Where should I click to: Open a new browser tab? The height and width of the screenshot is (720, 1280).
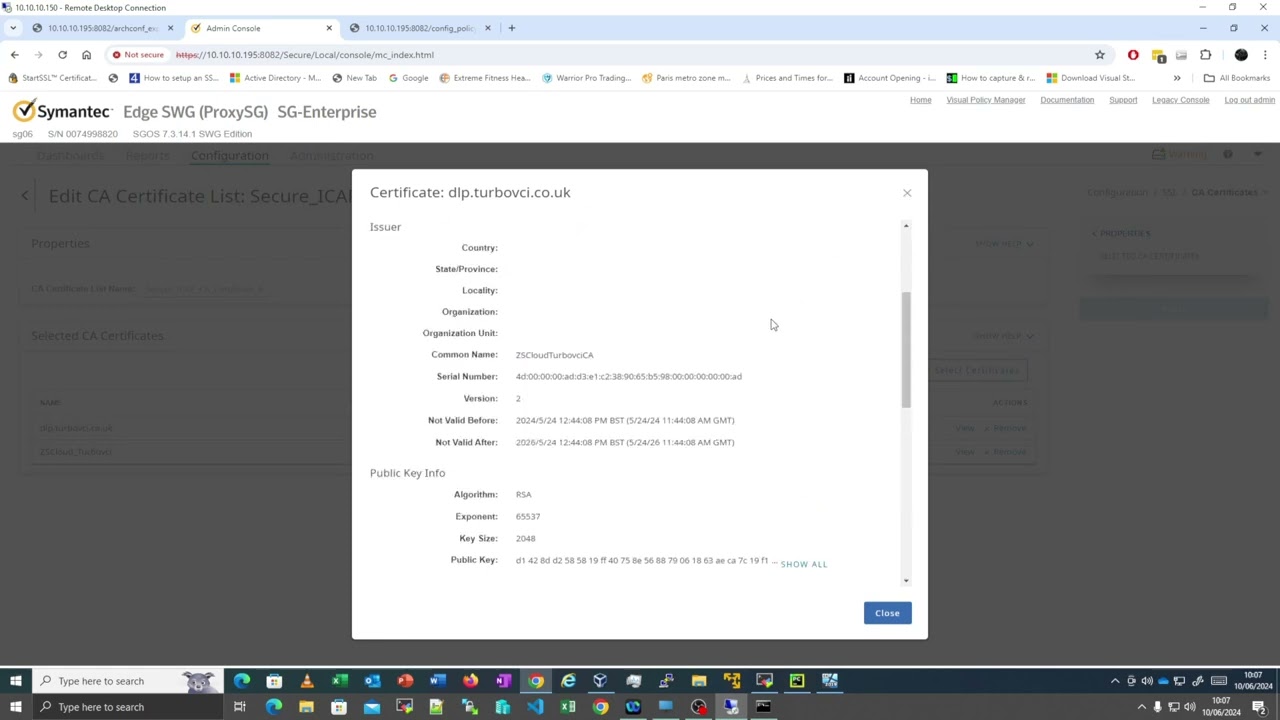pyautogui.click(x=512, y=28)
